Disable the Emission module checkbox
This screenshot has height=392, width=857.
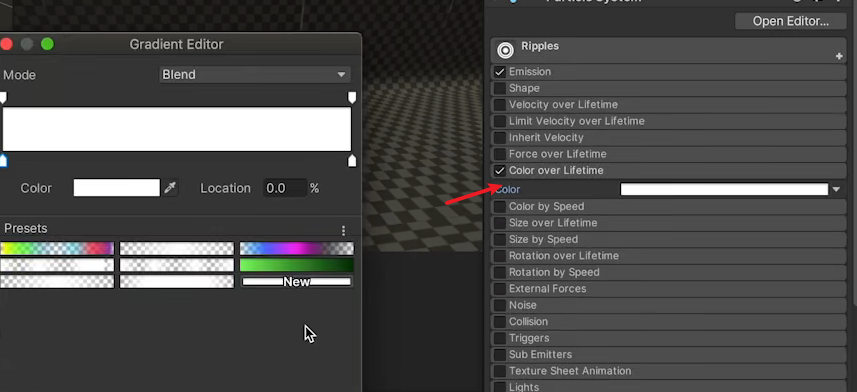point(500,72)
